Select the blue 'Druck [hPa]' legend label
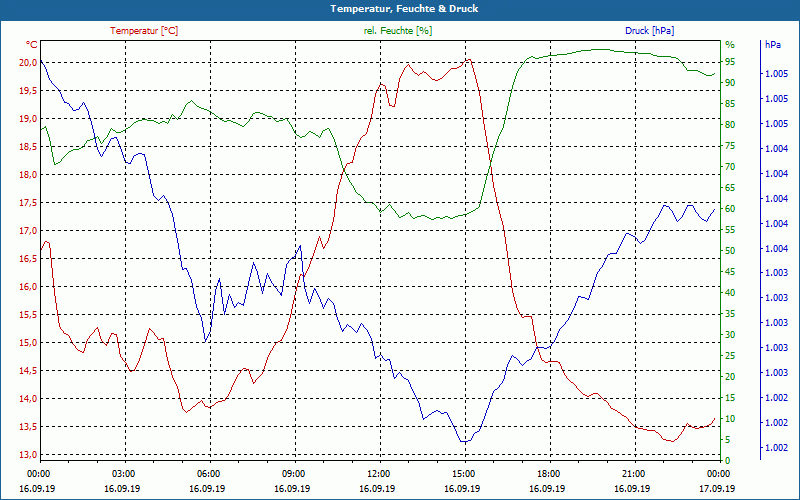 click(x=649, y=31)
